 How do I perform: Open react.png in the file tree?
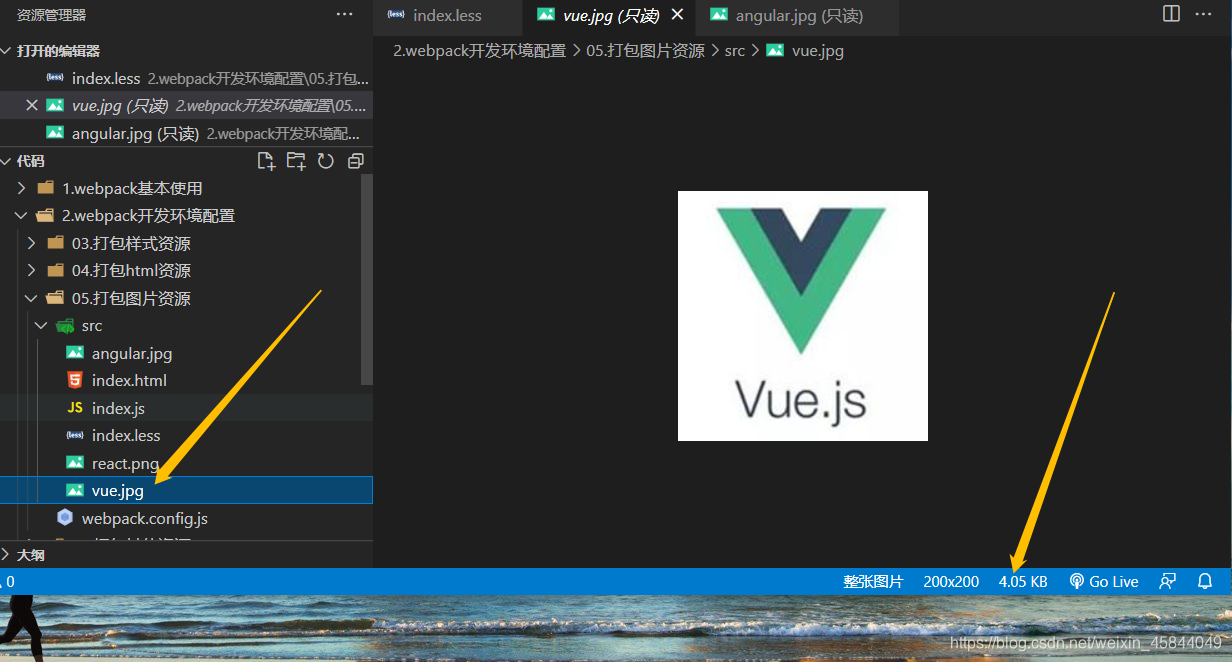(180, 463)
